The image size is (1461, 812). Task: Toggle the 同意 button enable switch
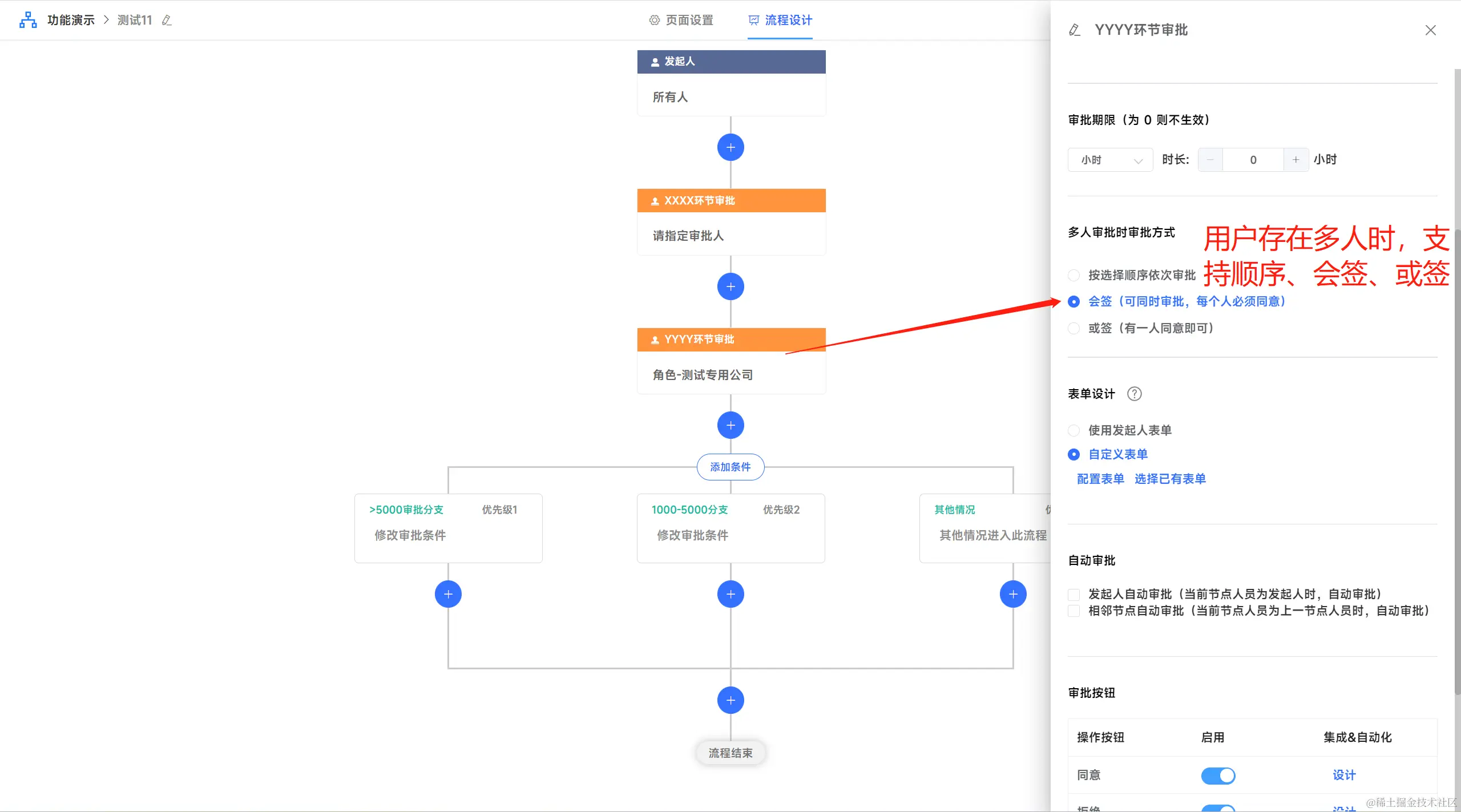[x=1218, y=775]
